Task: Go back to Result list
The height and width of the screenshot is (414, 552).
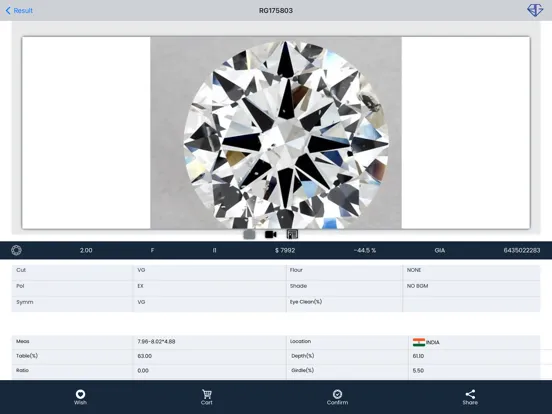Action: coord(19,11)
